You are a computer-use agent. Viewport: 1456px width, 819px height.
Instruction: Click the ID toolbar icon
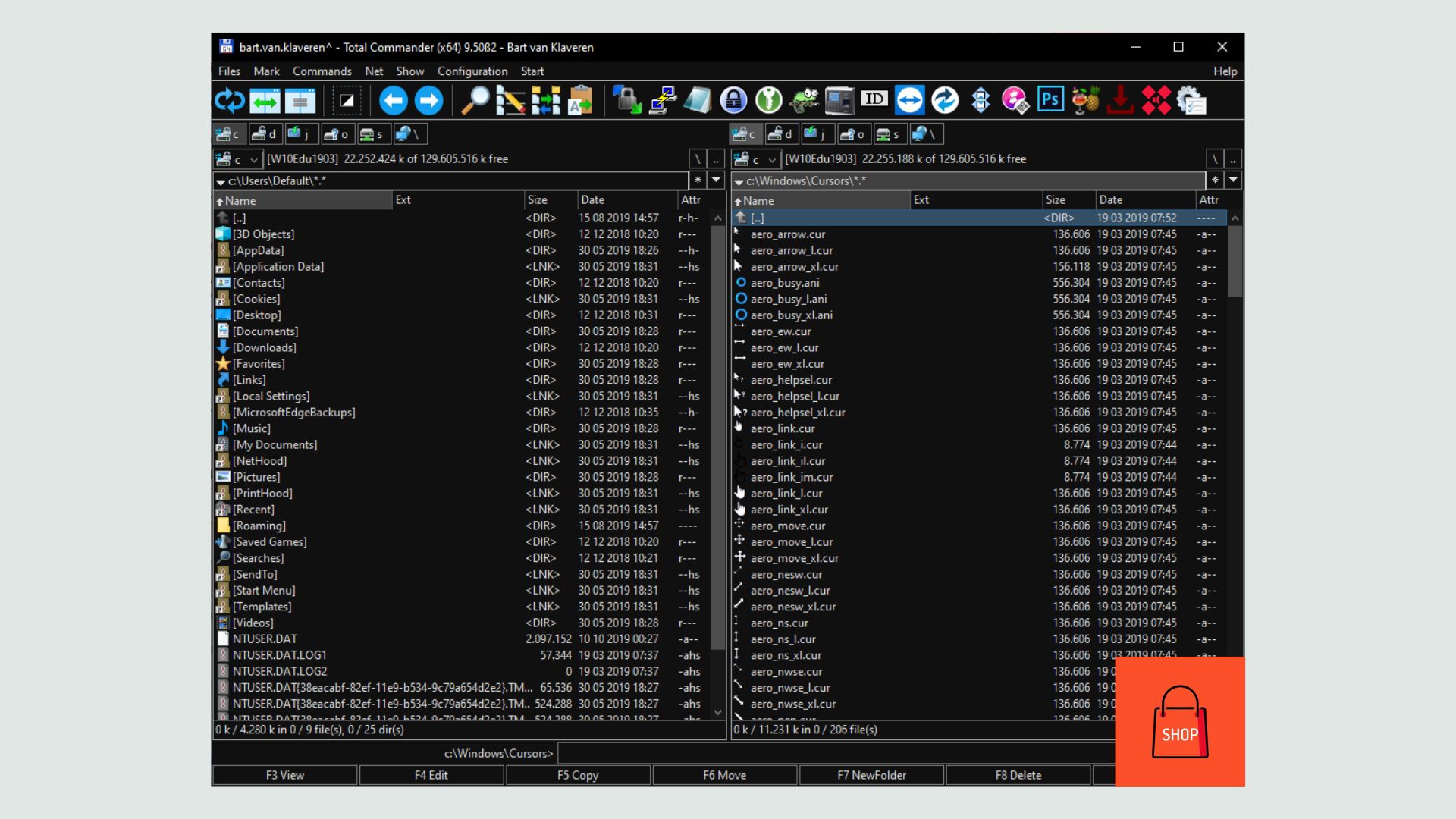(874, 99)
